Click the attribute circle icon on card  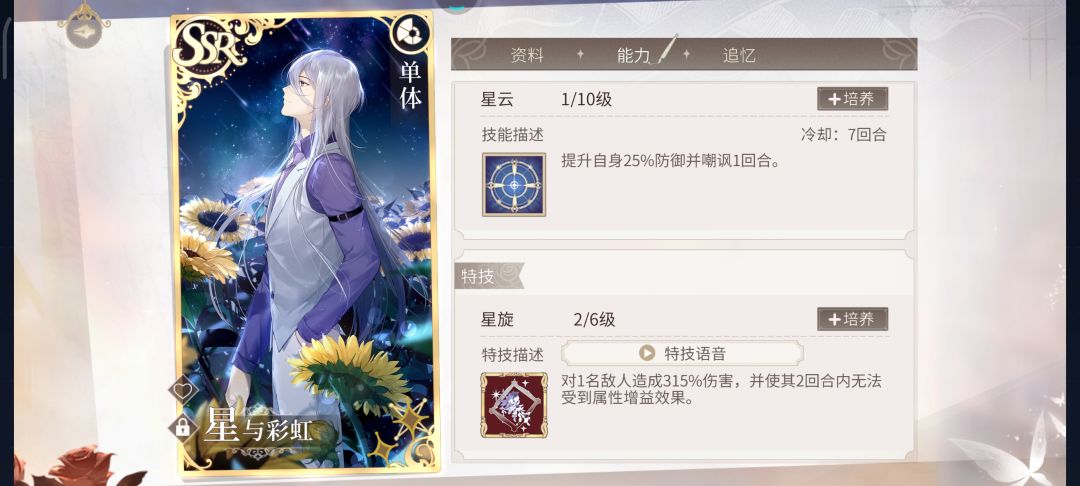410,33
